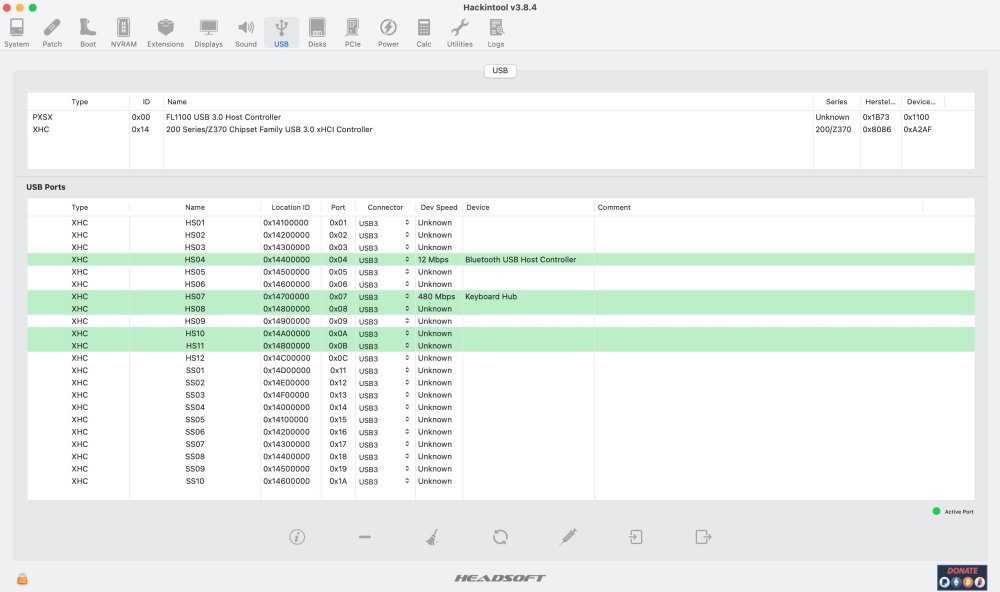This screenshot has height=592, width=1000.
Task: Click the syringe inject icon
Action: pos(568,537)
